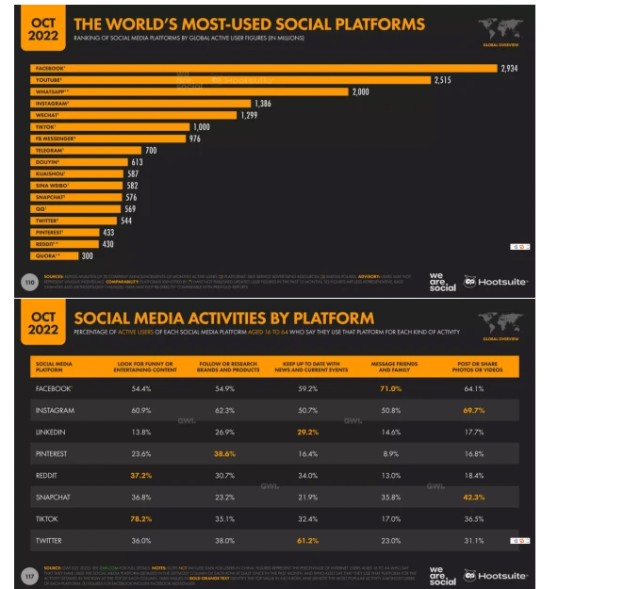Image resolution: width=640 pixels, height=589 pixels.
Task: Click the Snapchat row label in the table
Action: [53, 497]
